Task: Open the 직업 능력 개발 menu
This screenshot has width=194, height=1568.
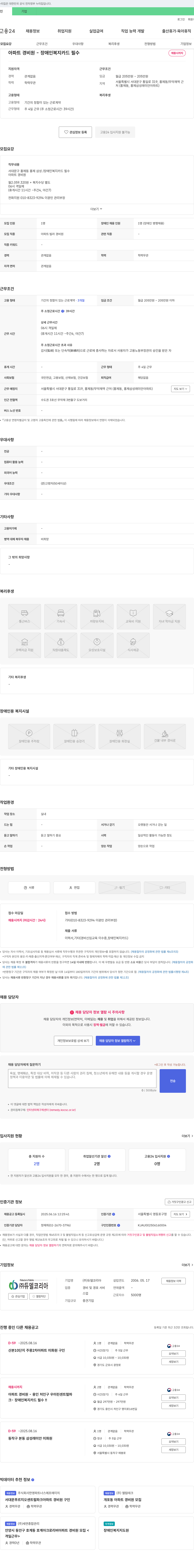Action: point(132,31)
